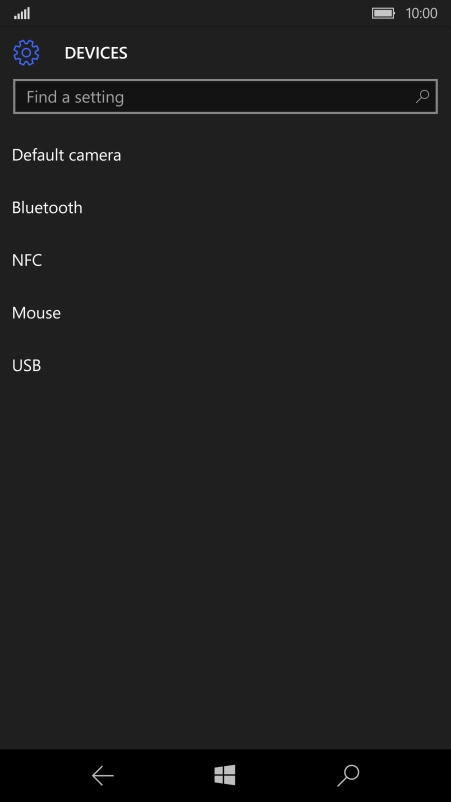Tap the navigation bar between Windows and search buttons
This screenshot has width=451, height=802.
pyautogui.click(x=286, y=775)
